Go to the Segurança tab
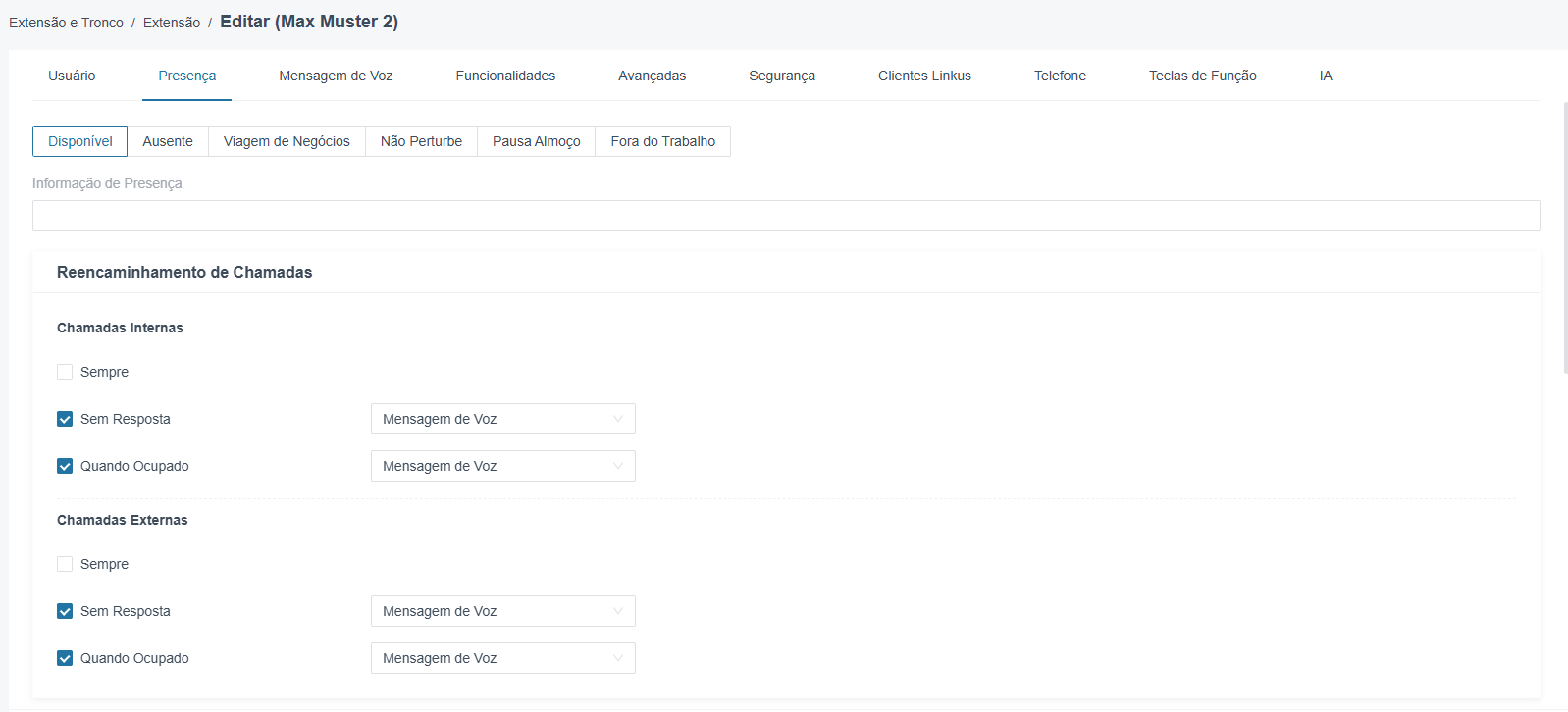This screenshot has height=712, width=1568. point(782,76)
